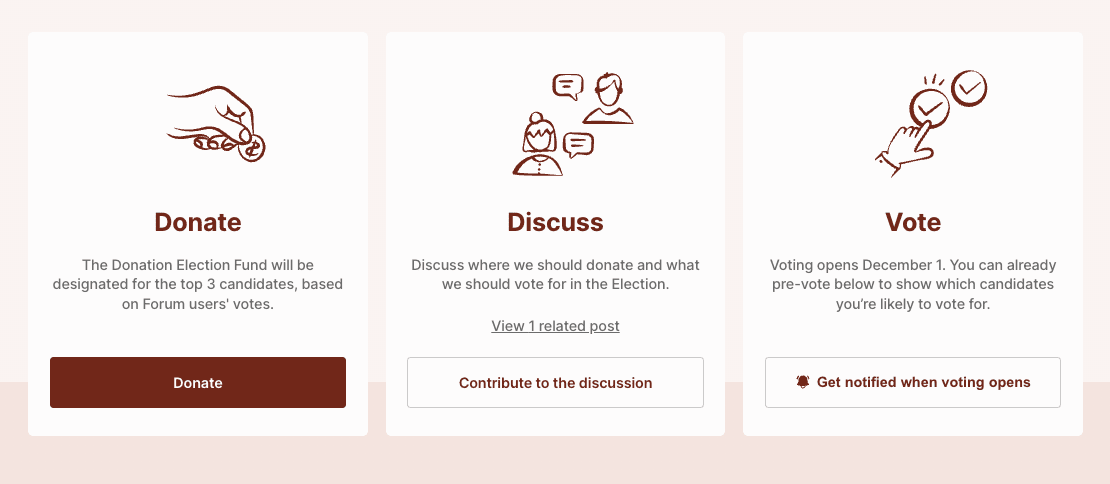1110x484 pixels.
Task: Click the Donation Election Fund description text
Action: [x=198, y=285]
